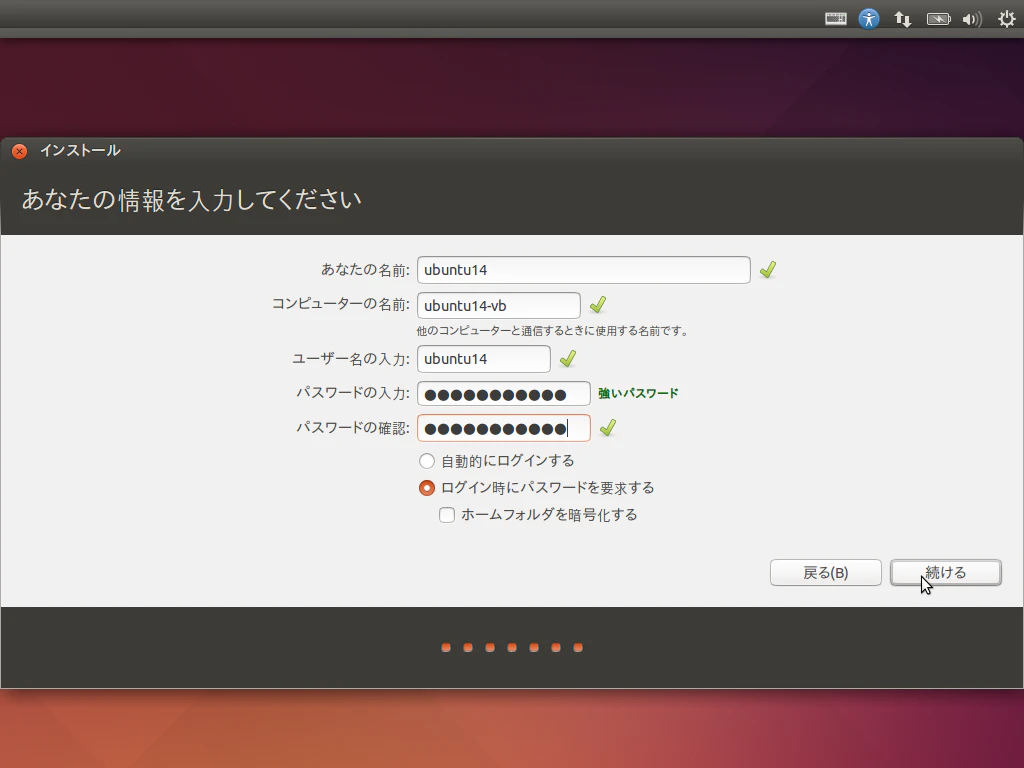The height and width of the screenshot is (768, 1024).
Task: Click the あなたの情報を入力してください heading
Action: click(191, 200)
